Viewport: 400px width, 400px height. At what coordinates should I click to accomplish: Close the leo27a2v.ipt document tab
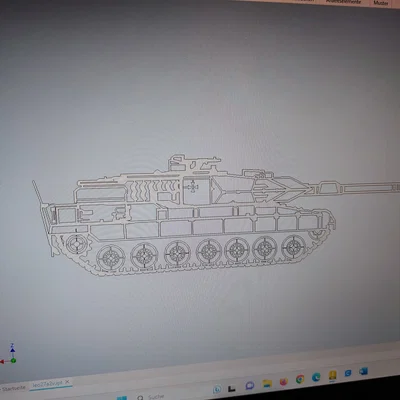point(67,382)
